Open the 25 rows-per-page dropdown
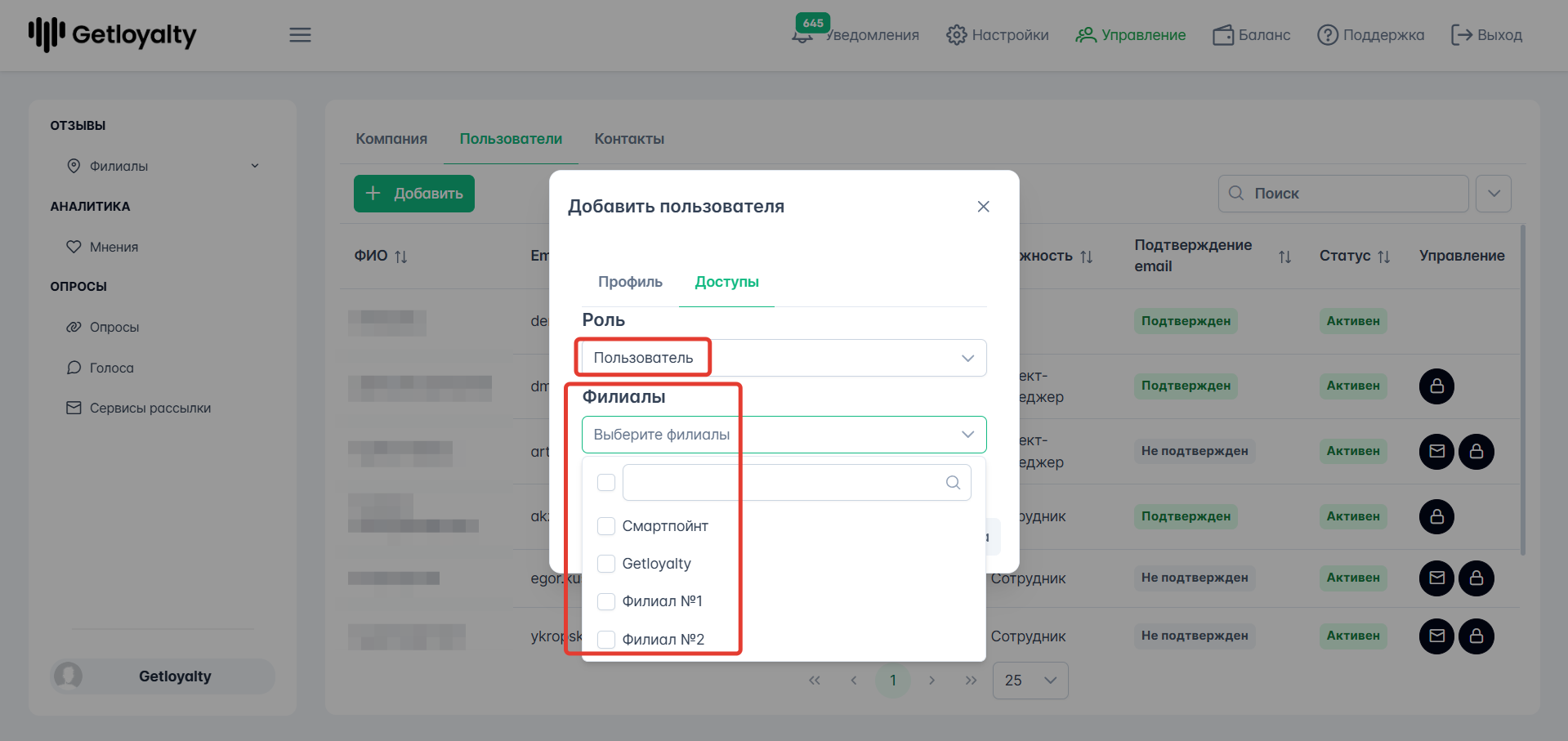The width and height of the screenshot is (1568, 741). coord(1030,681)
